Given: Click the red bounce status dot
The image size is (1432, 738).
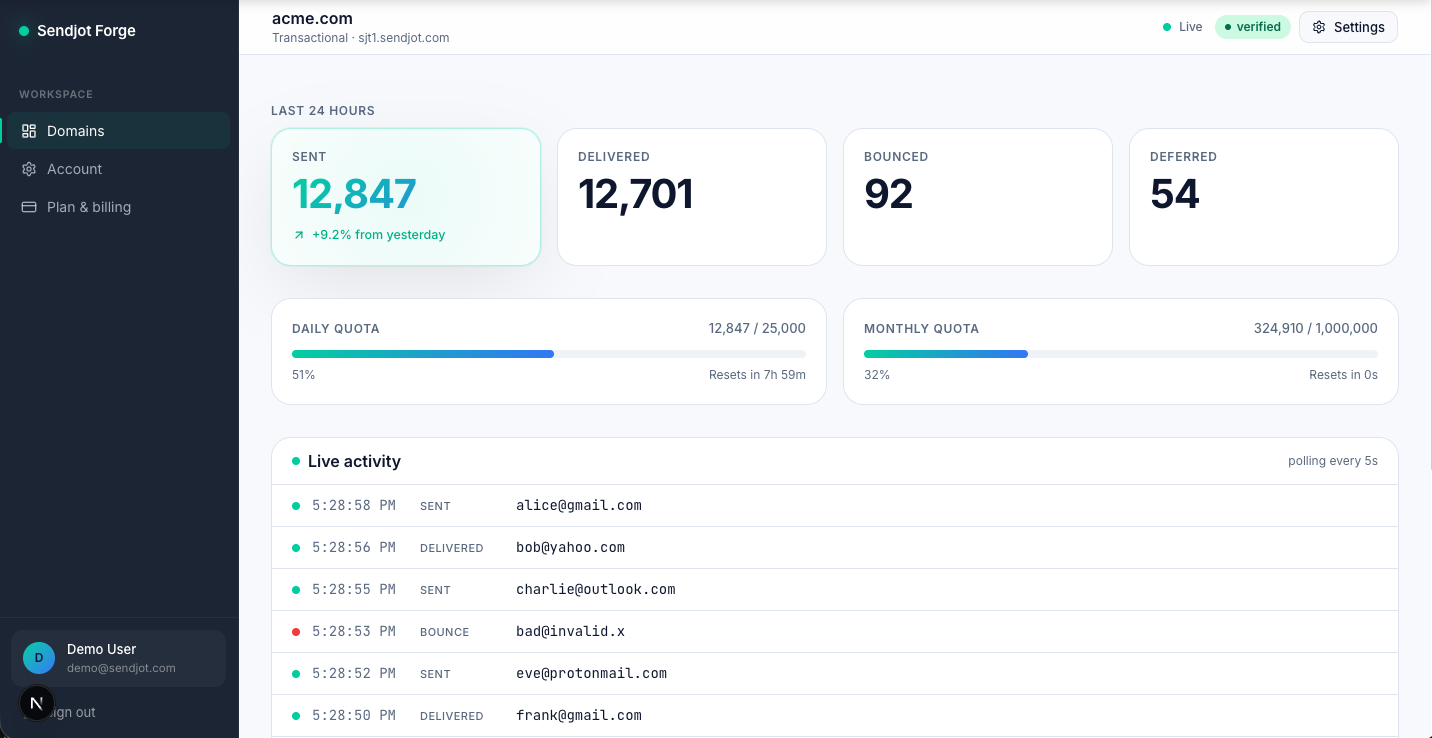Looking at the screenshot, I should pyautogui.click(x=296, y=632).
